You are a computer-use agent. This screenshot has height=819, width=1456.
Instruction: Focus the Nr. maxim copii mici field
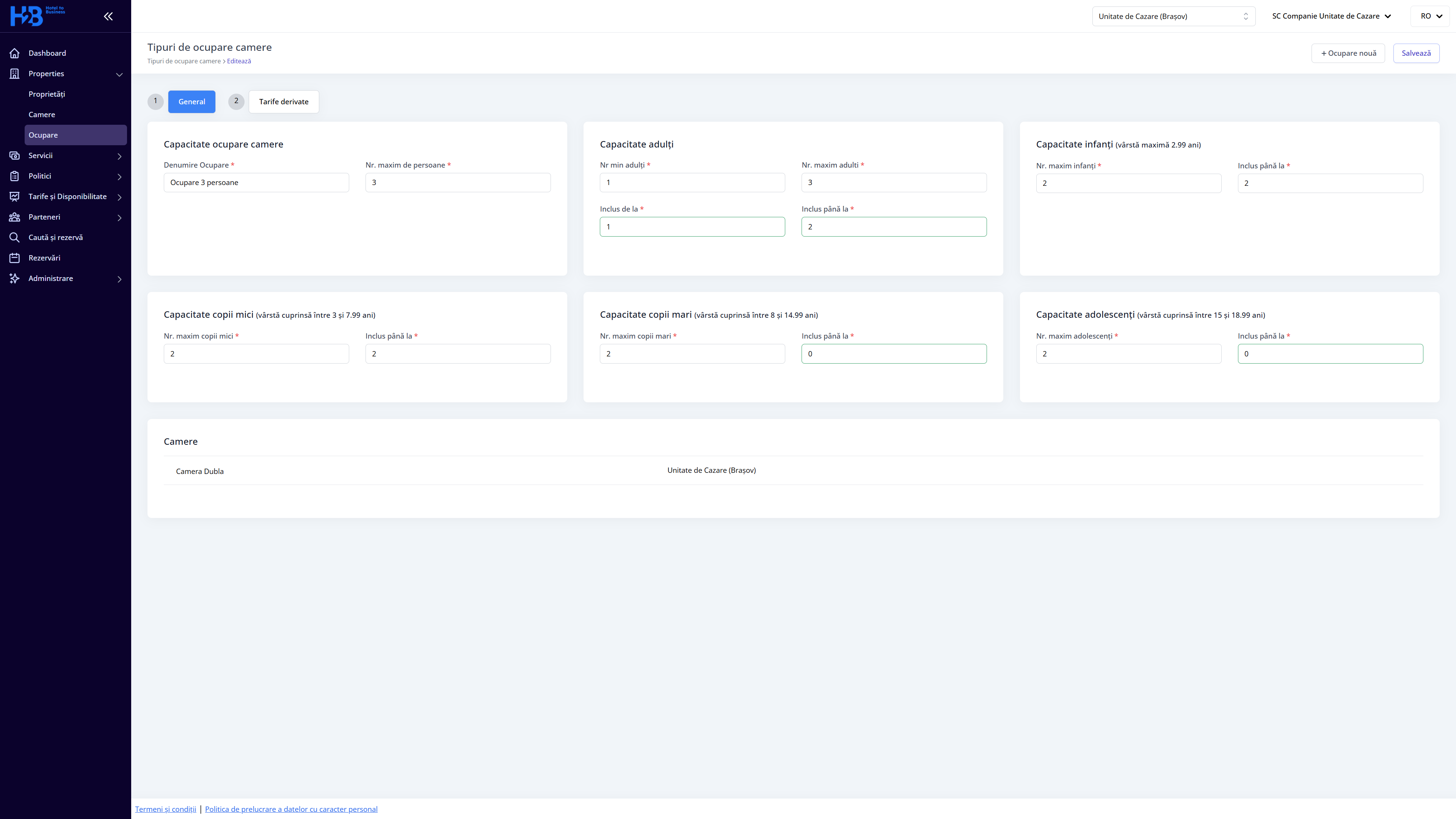256,354
